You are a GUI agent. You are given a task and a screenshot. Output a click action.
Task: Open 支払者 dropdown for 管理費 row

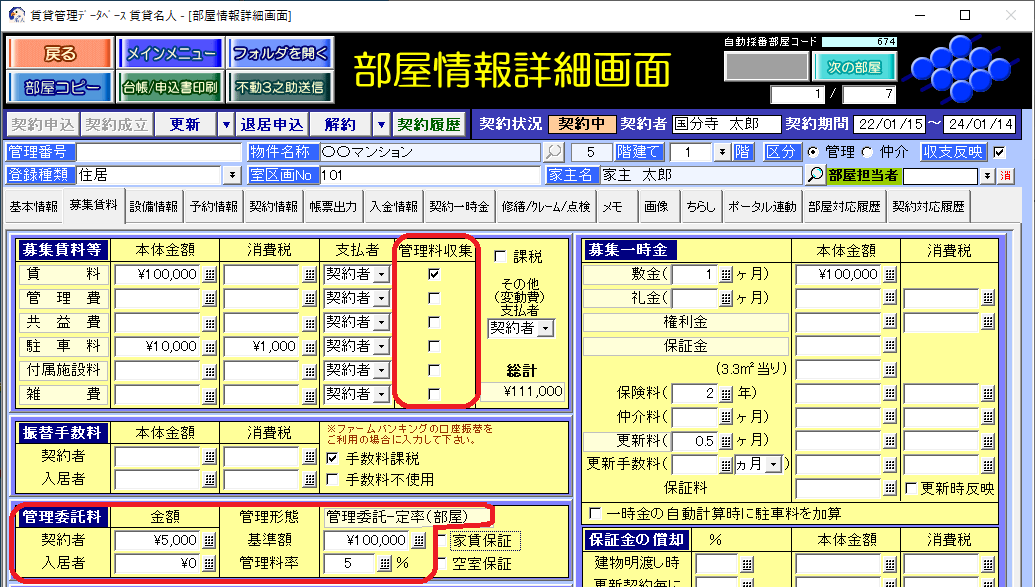pyautogui.click(x=380, y=298)
